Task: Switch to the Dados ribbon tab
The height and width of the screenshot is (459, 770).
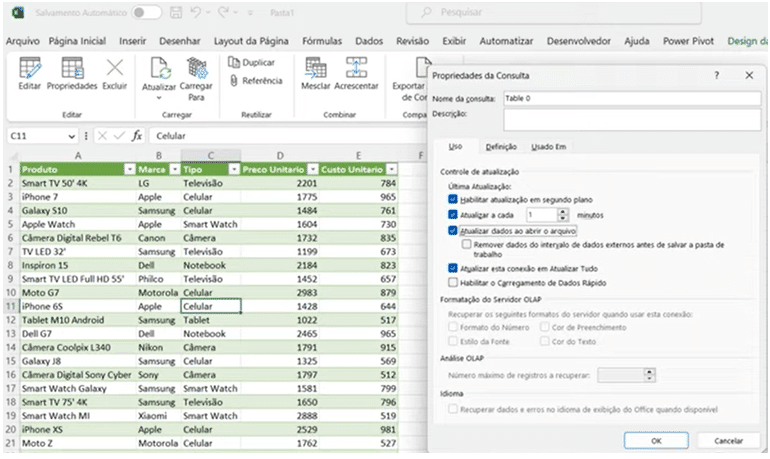Action: [369, 41]
